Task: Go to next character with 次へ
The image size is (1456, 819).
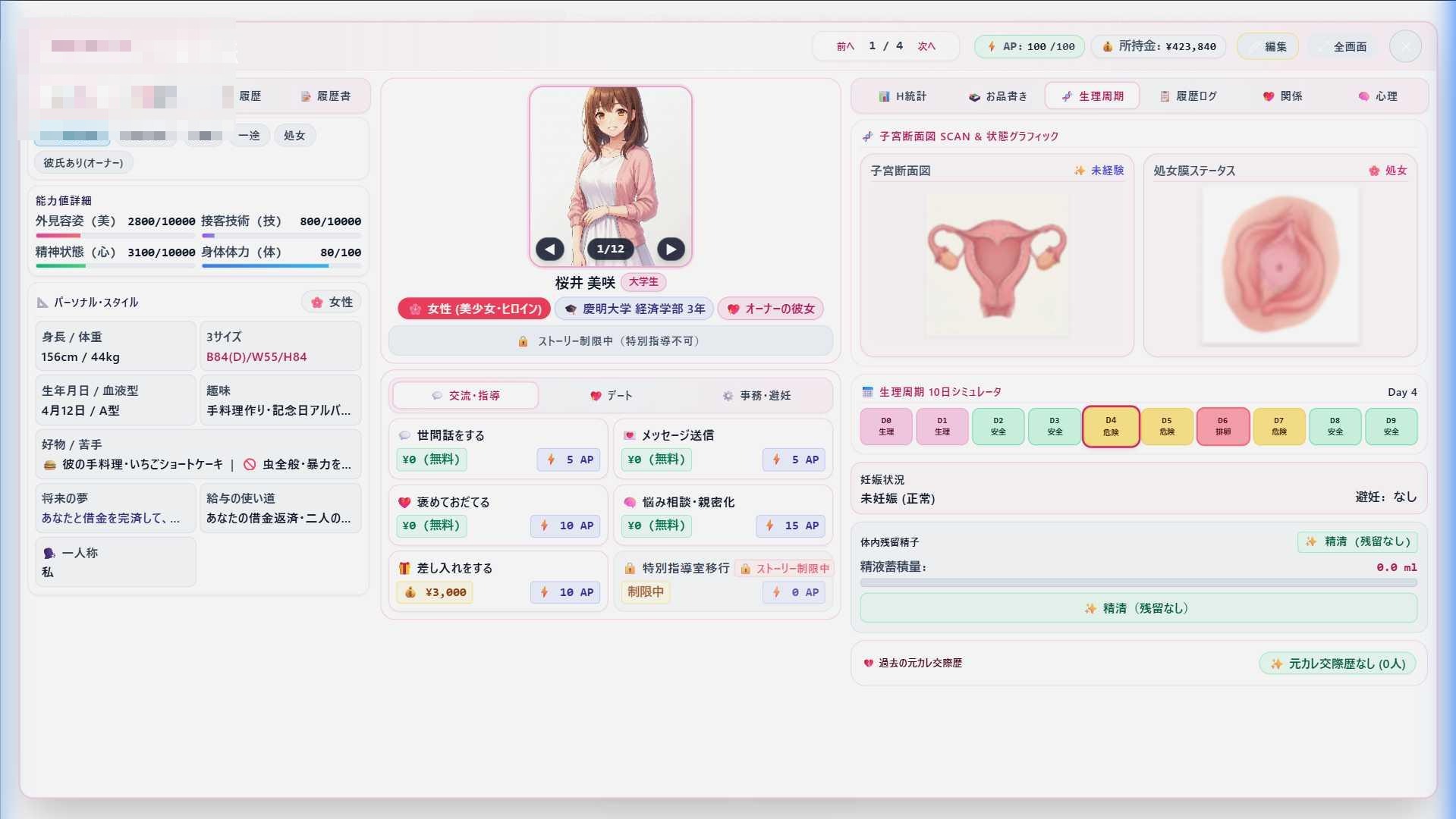Action: [x=926, y=46]
